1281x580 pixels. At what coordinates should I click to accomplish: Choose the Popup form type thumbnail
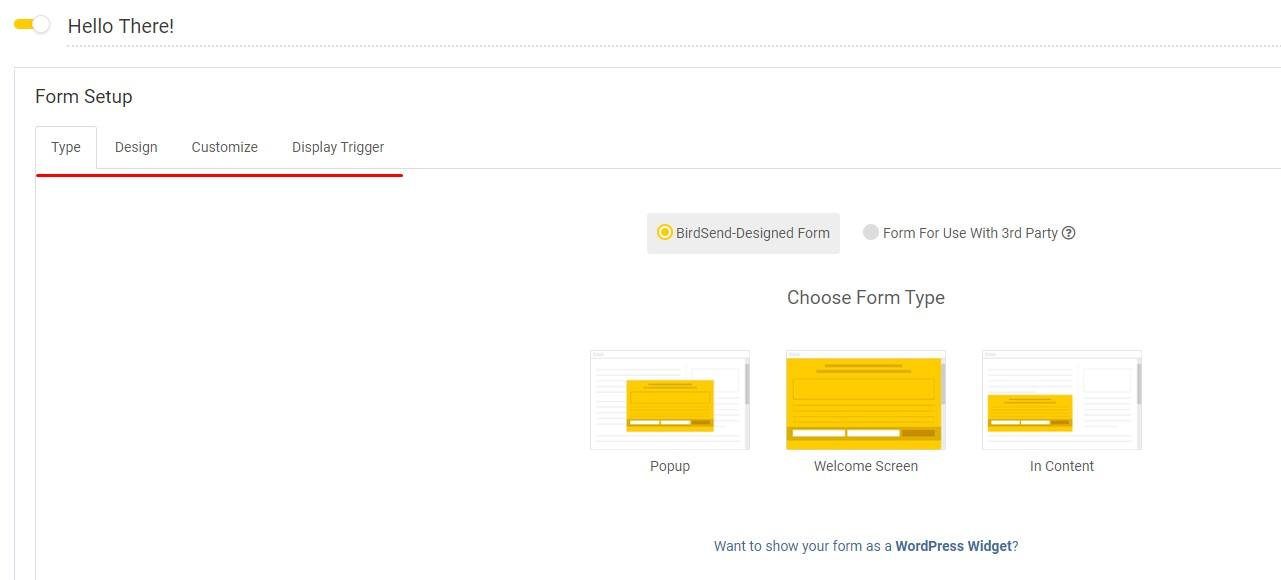pyautogui.click(x=670, y=400)
